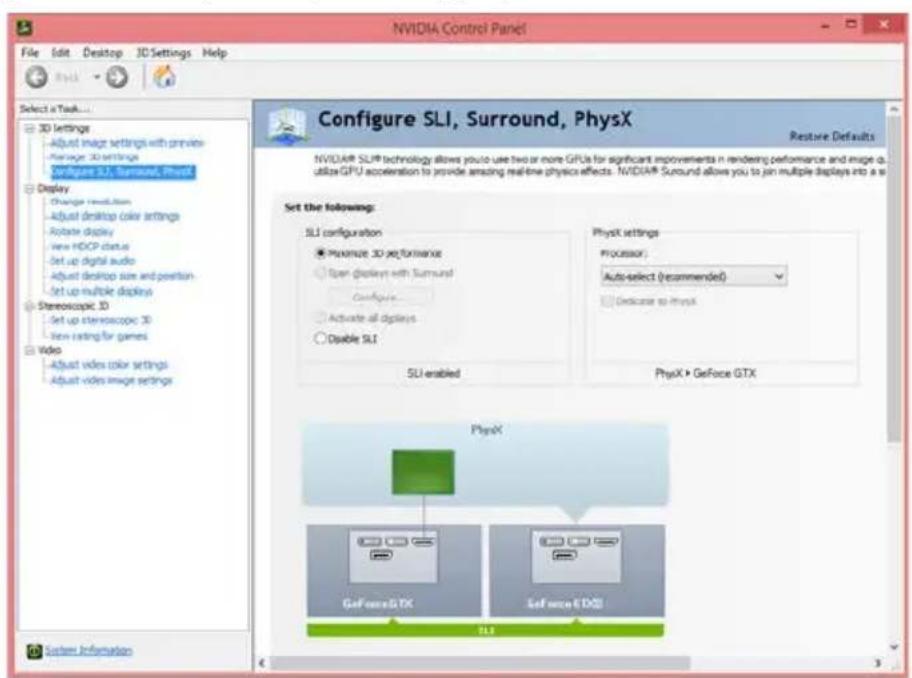912x678 pixels.
Task: Open the 3D Settings menu
Action: tap(163, 53)
